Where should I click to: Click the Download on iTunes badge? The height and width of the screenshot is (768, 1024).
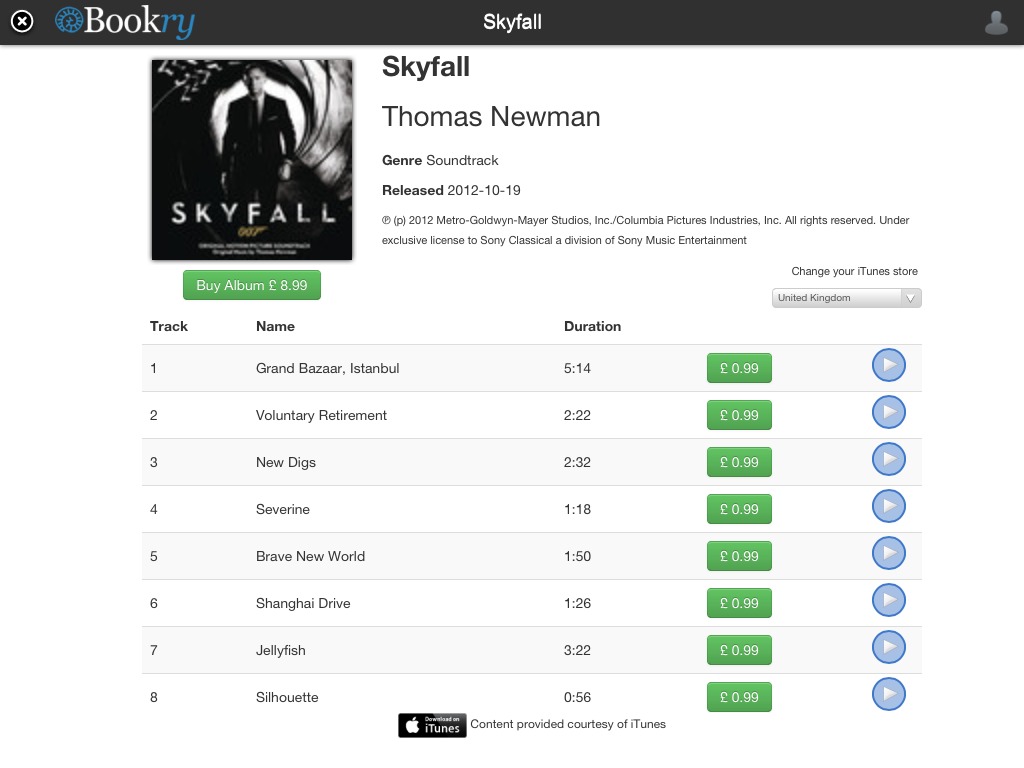tap(432, 725)
